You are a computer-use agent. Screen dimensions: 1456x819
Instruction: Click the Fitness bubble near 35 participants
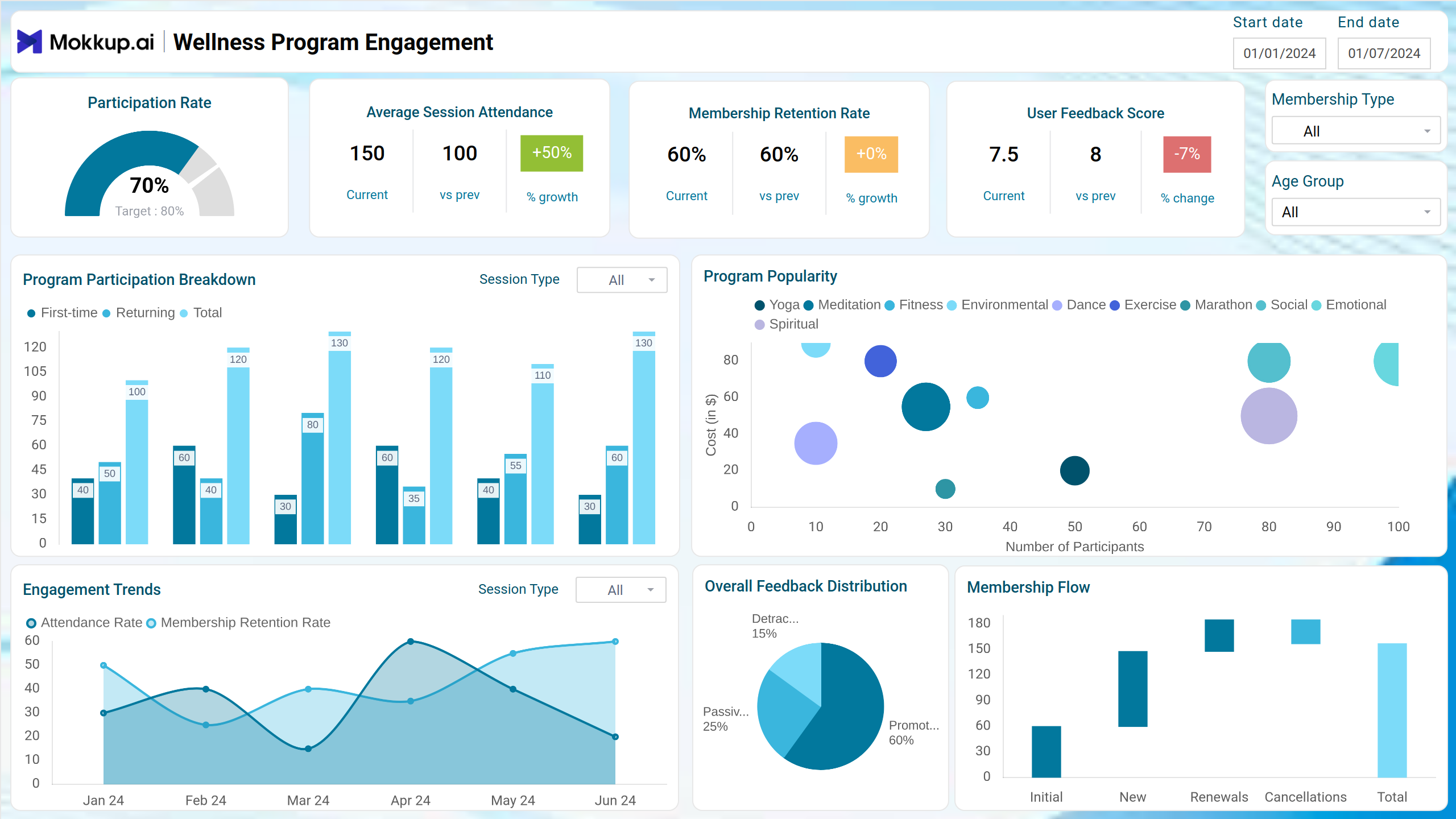[x=978, y=398]
